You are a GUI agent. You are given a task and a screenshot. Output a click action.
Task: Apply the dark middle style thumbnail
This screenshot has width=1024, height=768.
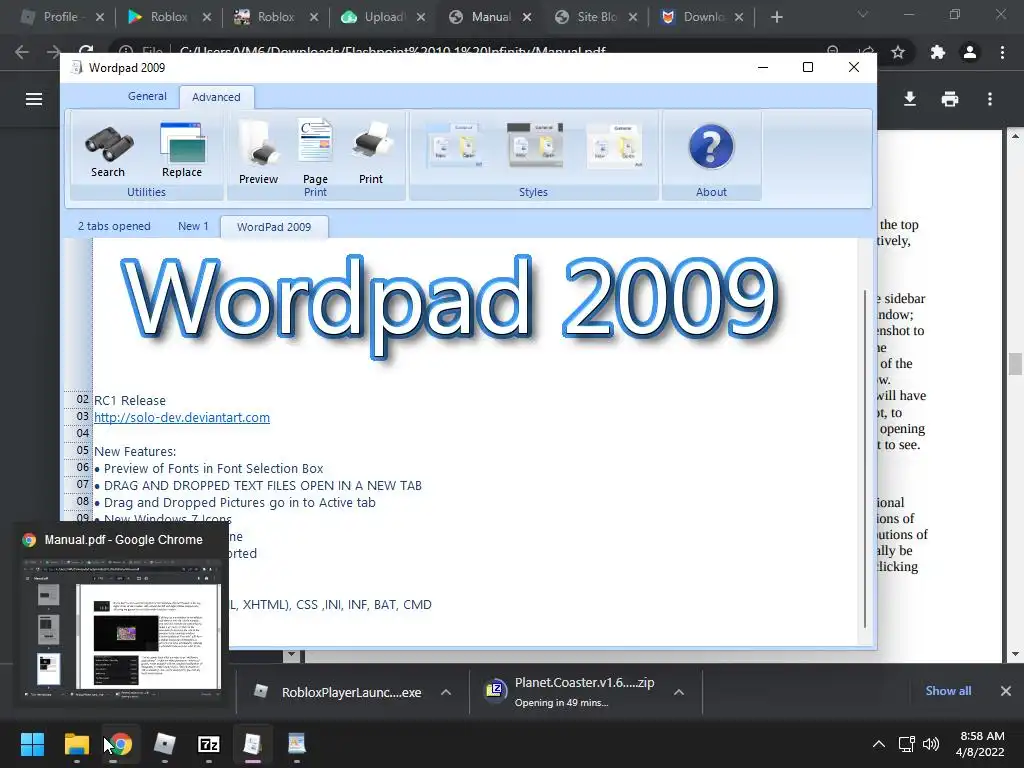point(535,145)
